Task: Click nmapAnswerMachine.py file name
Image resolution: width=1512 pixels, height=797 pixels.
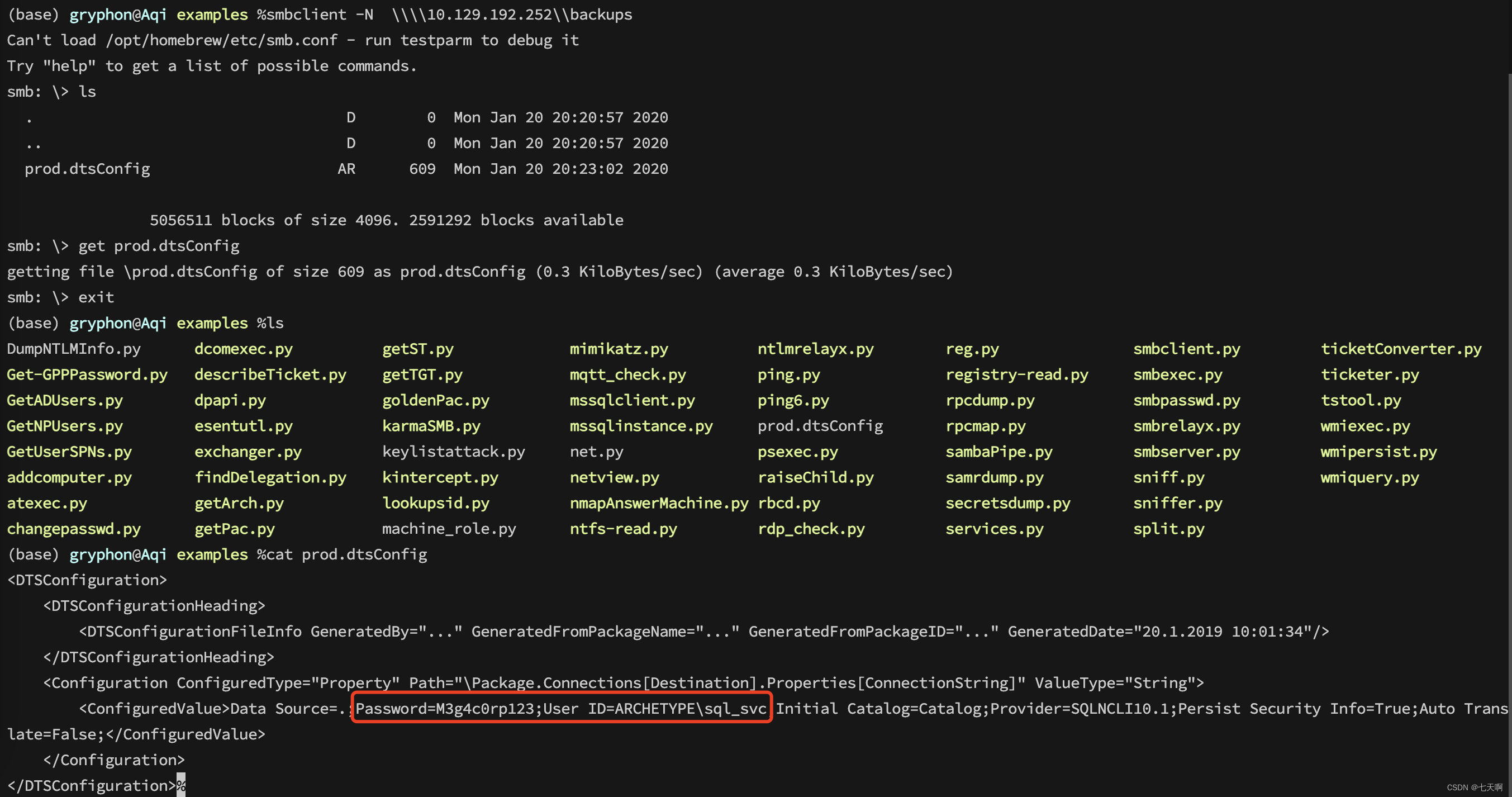Action: click(x=659, y=504)
